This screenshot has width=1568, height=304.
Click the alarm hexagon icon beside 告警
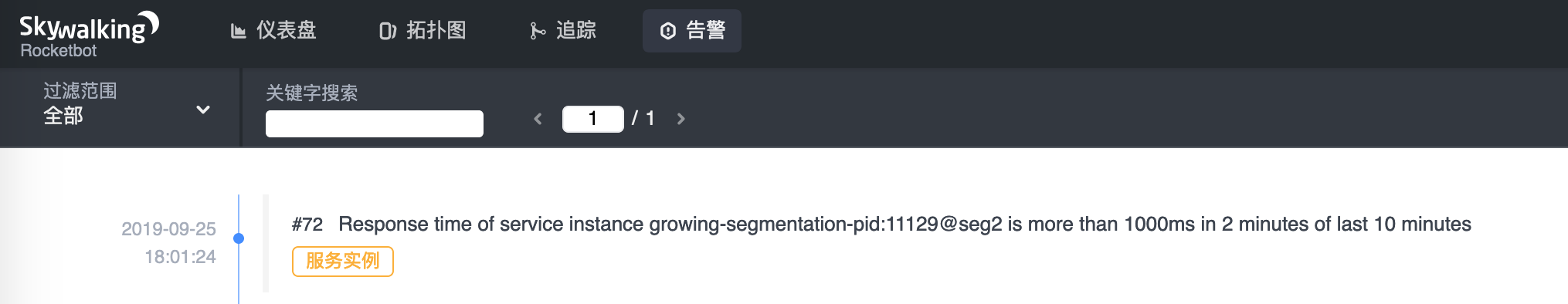[x=668, y=31]
